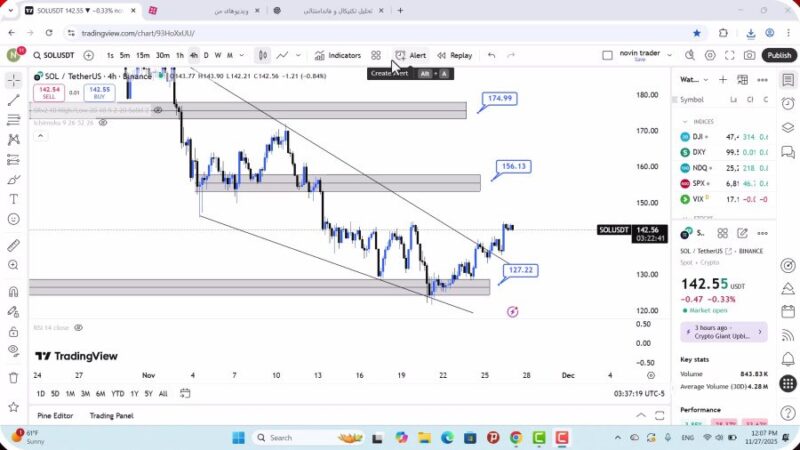Collapse the INDICES section in watchlist
Image resolution: width=800 pixels, height=450 pixels.
pos(685,121)
